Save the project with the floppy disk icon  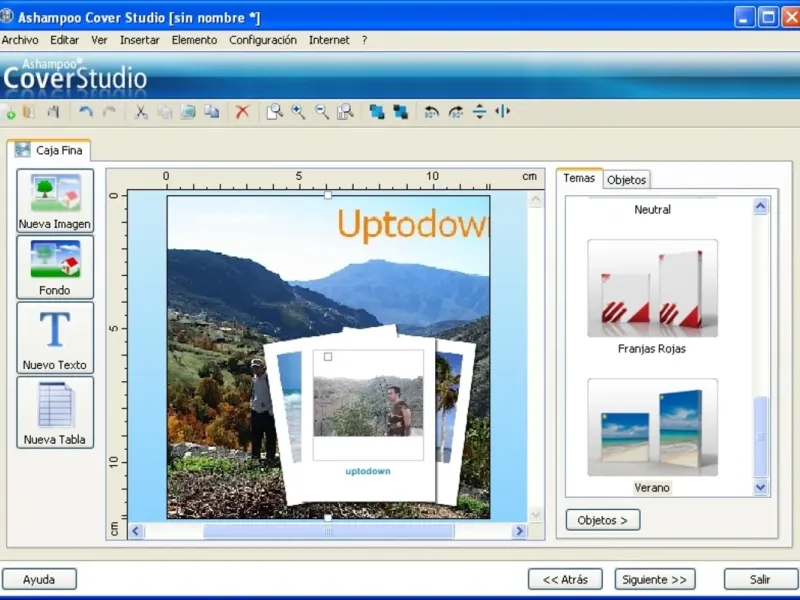pyautogui.click(x=53, y=112)
